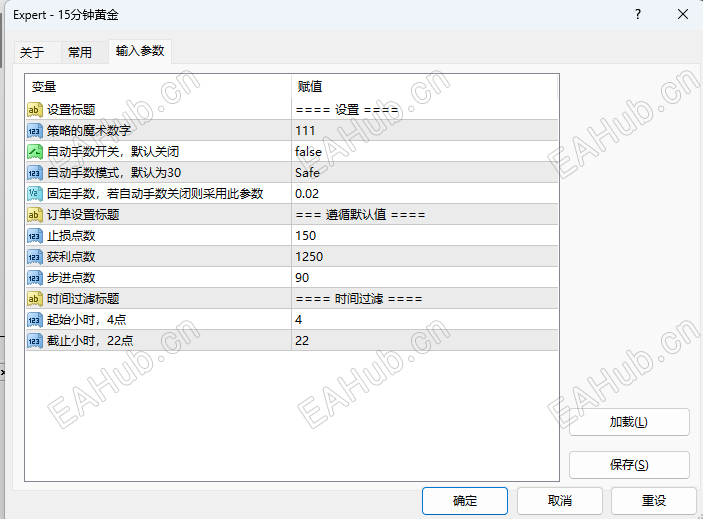Click the string icon beside 订单设置标题
Screen dimensions: 703x519
35,215
